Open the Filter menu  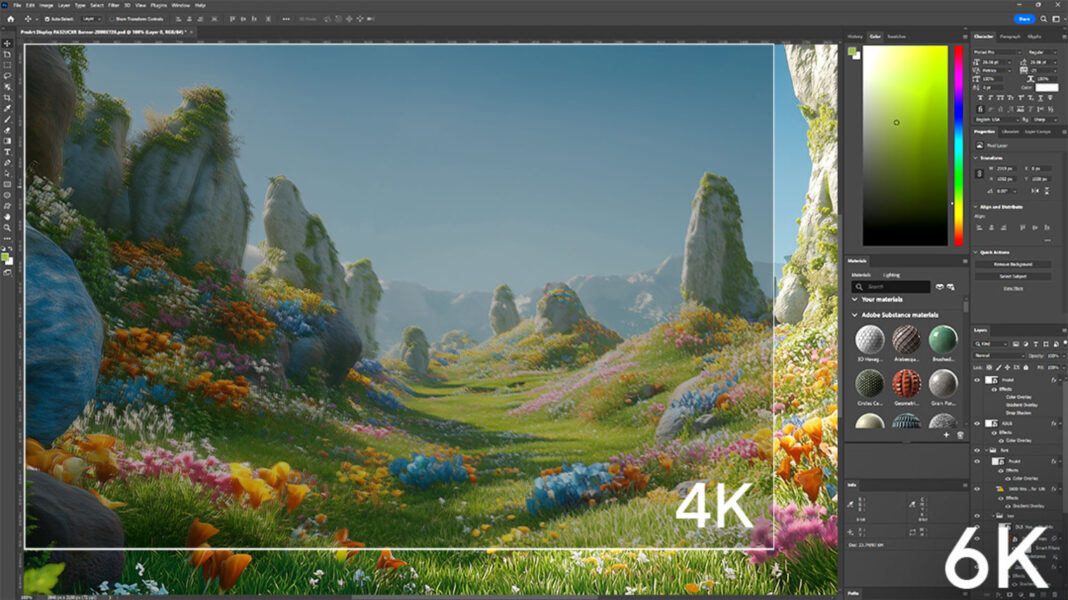(x=112, y=4)
